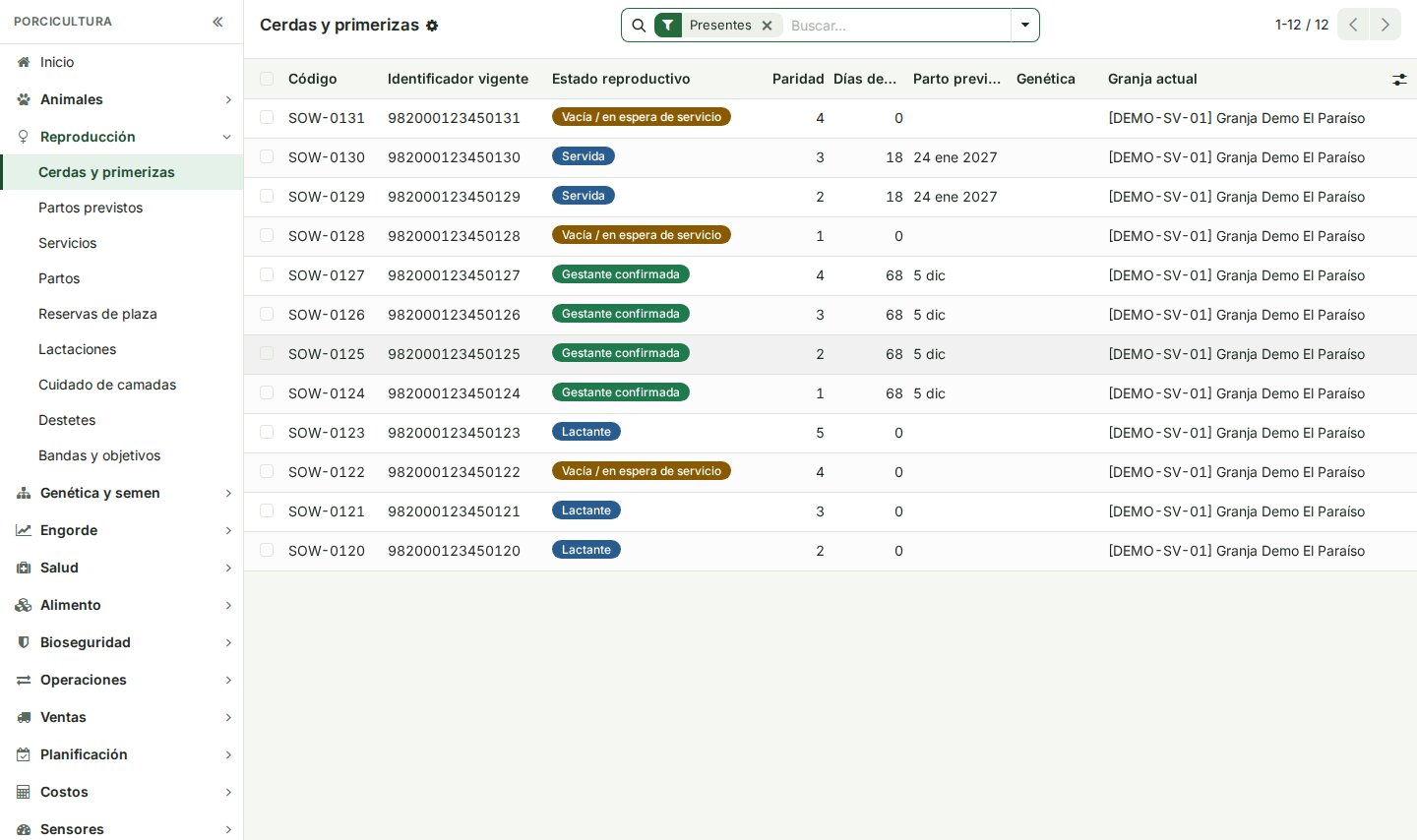1417x840 pixels.
Task: Remove the Presentes filter tag
Action: click(x=767, y=26)
